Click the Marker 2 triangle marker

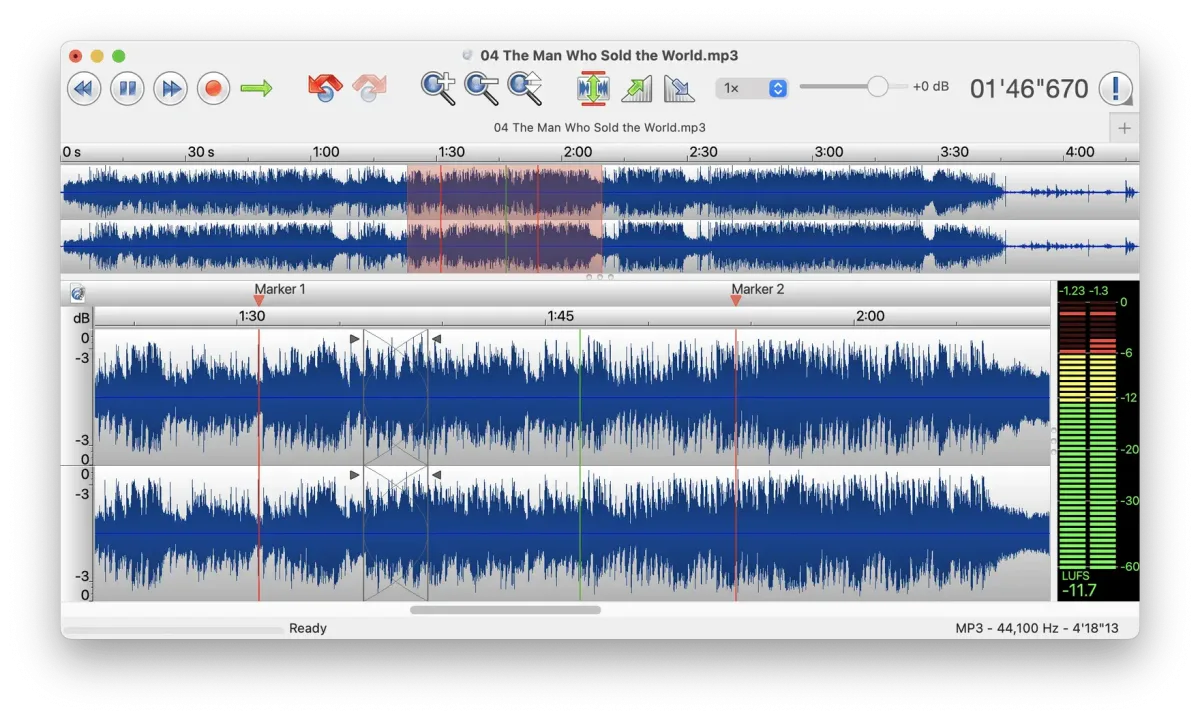point(736,300)
